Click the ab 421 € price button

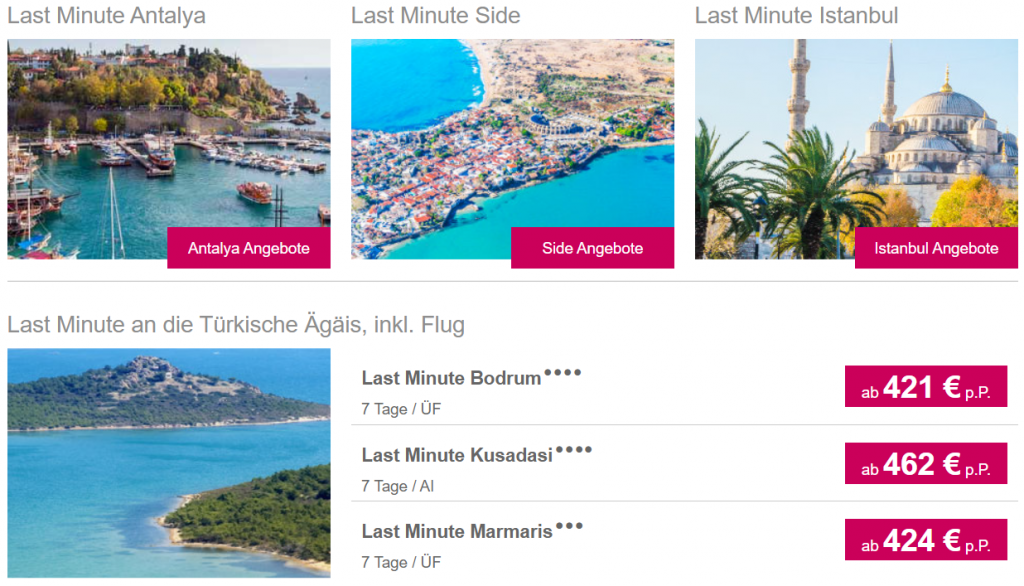tap(925, 387)
